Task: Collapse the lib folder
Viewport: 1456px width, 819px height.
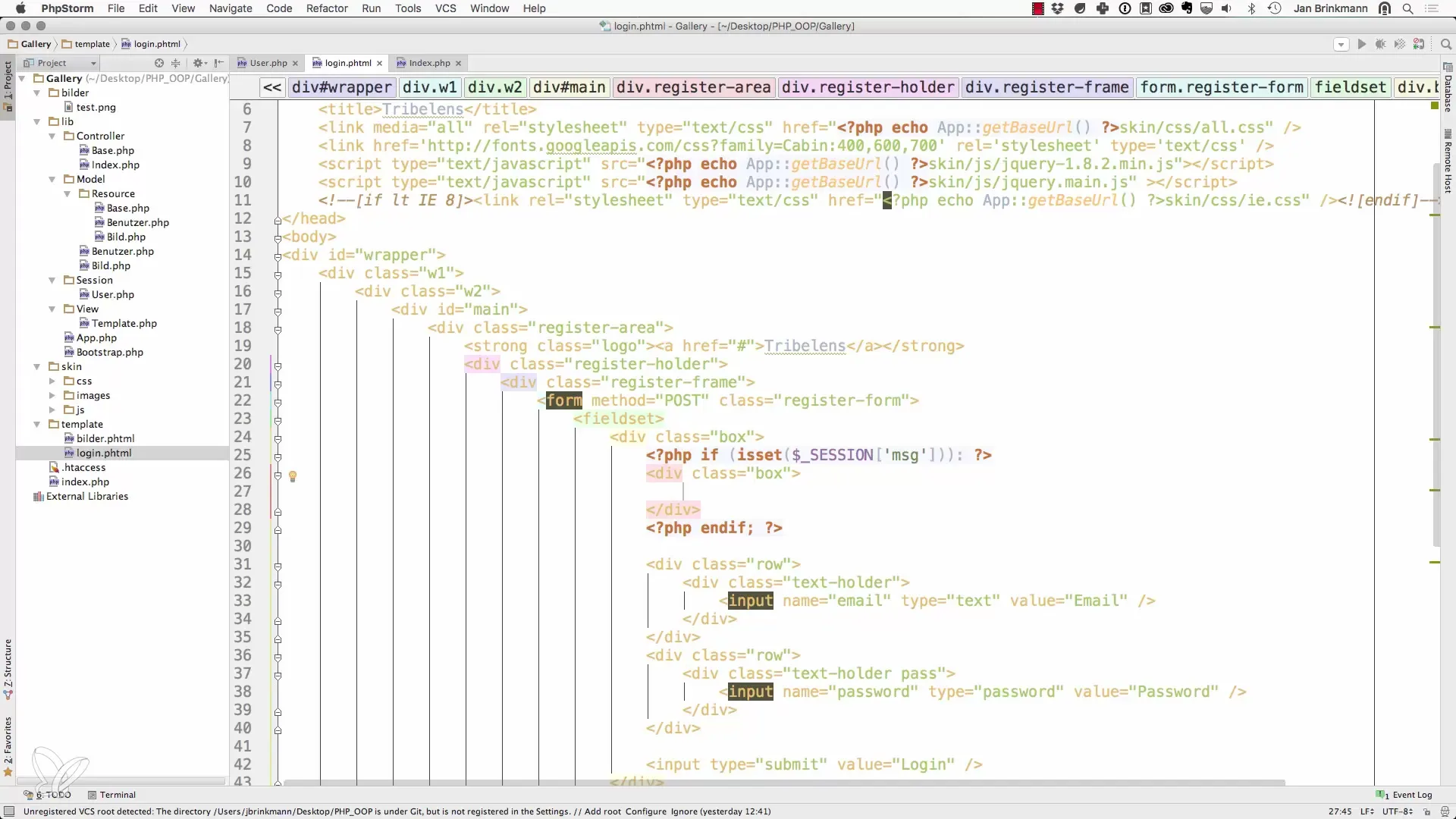Action: click(37, 121)
